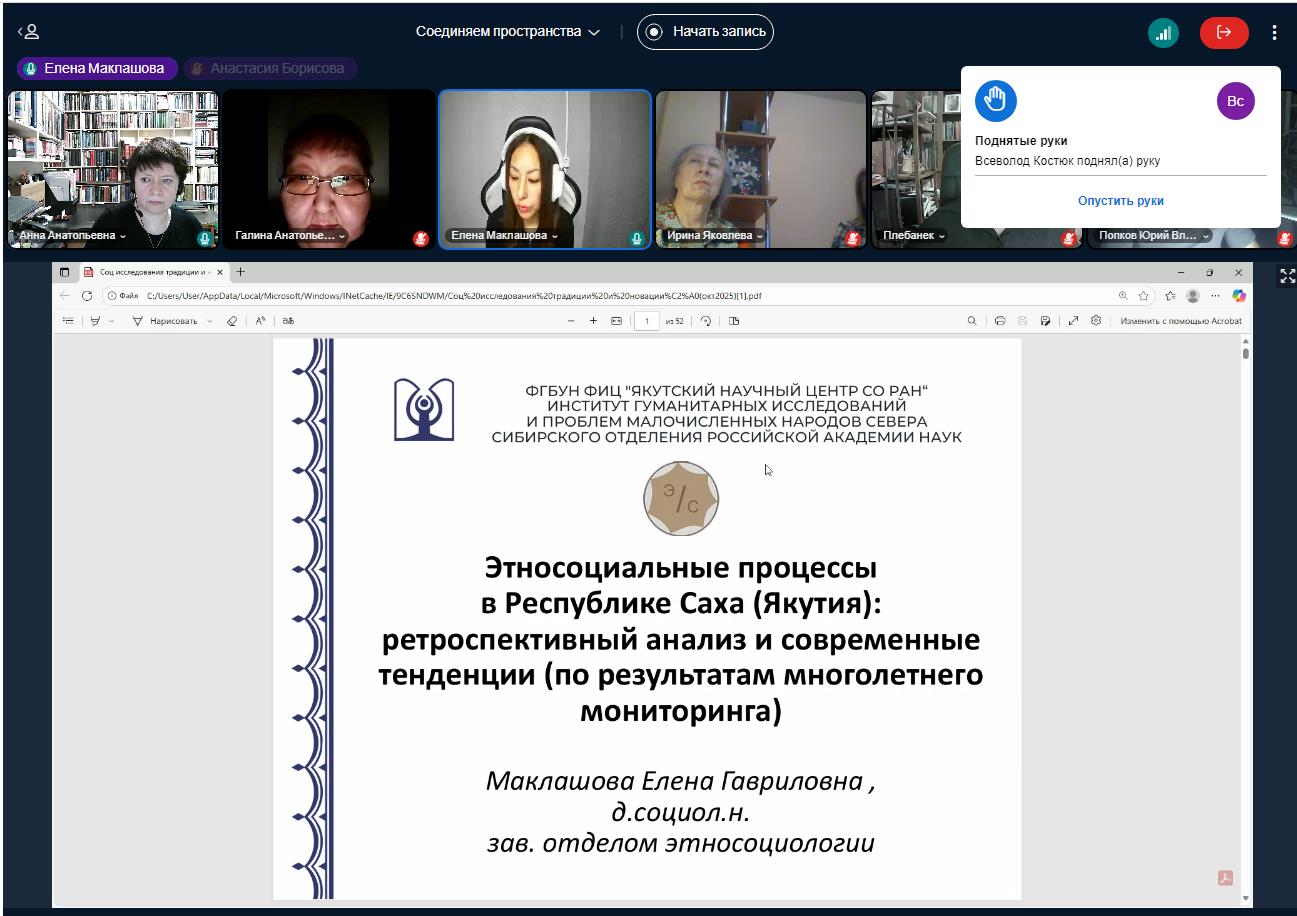Select the Елена Маклашова speaker chip
Image resolution: width=1297 pixels, height=916 pixels.
(97, 68)
